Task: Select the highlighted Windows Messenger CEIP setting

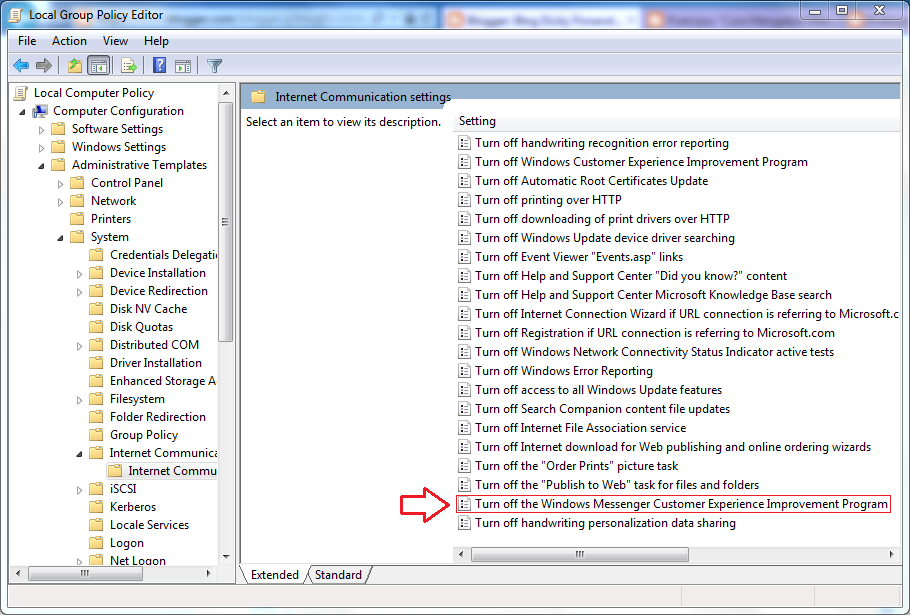Action: (x=650, y=503)
